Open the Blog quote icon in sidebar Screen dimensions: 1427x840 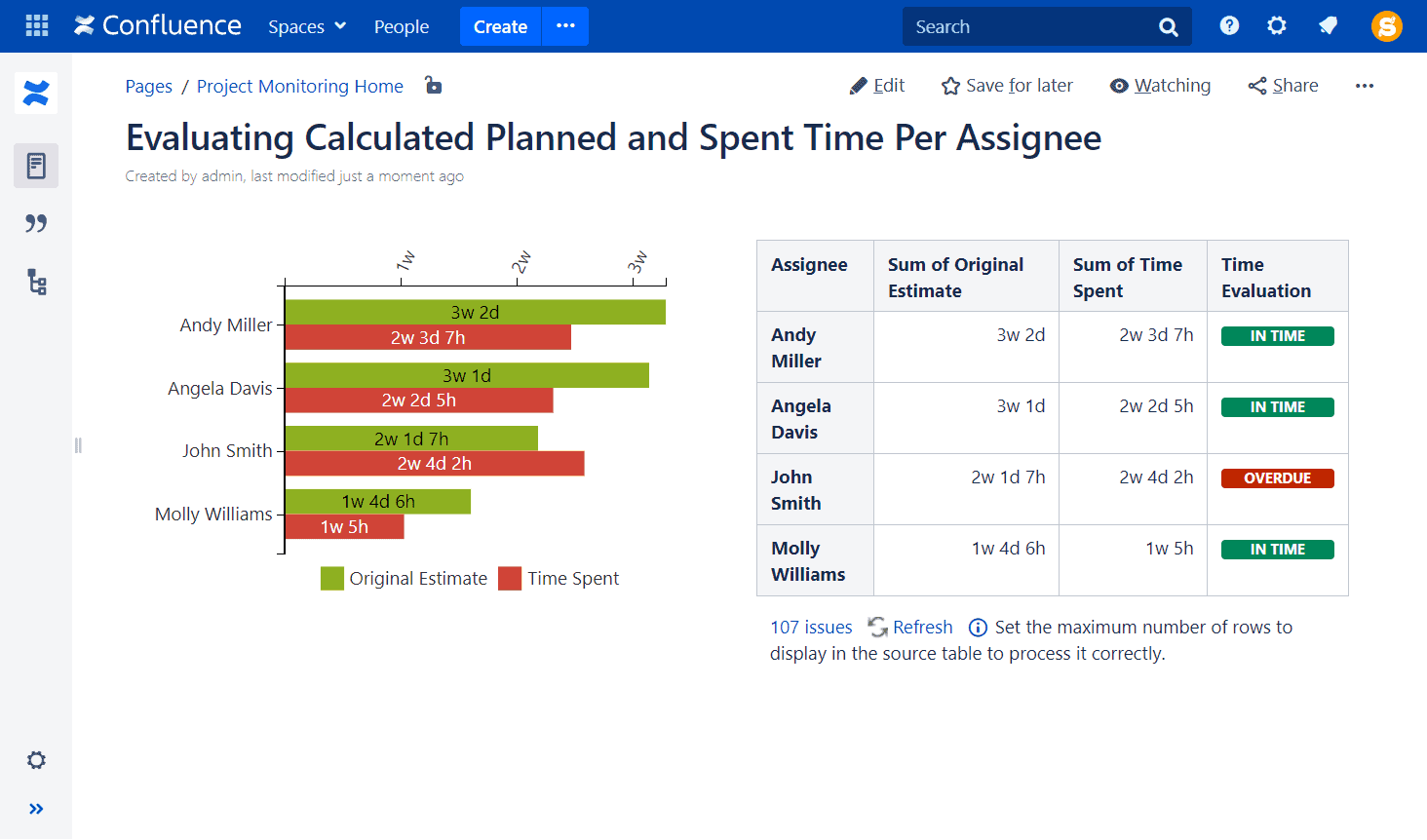[36, 224]
